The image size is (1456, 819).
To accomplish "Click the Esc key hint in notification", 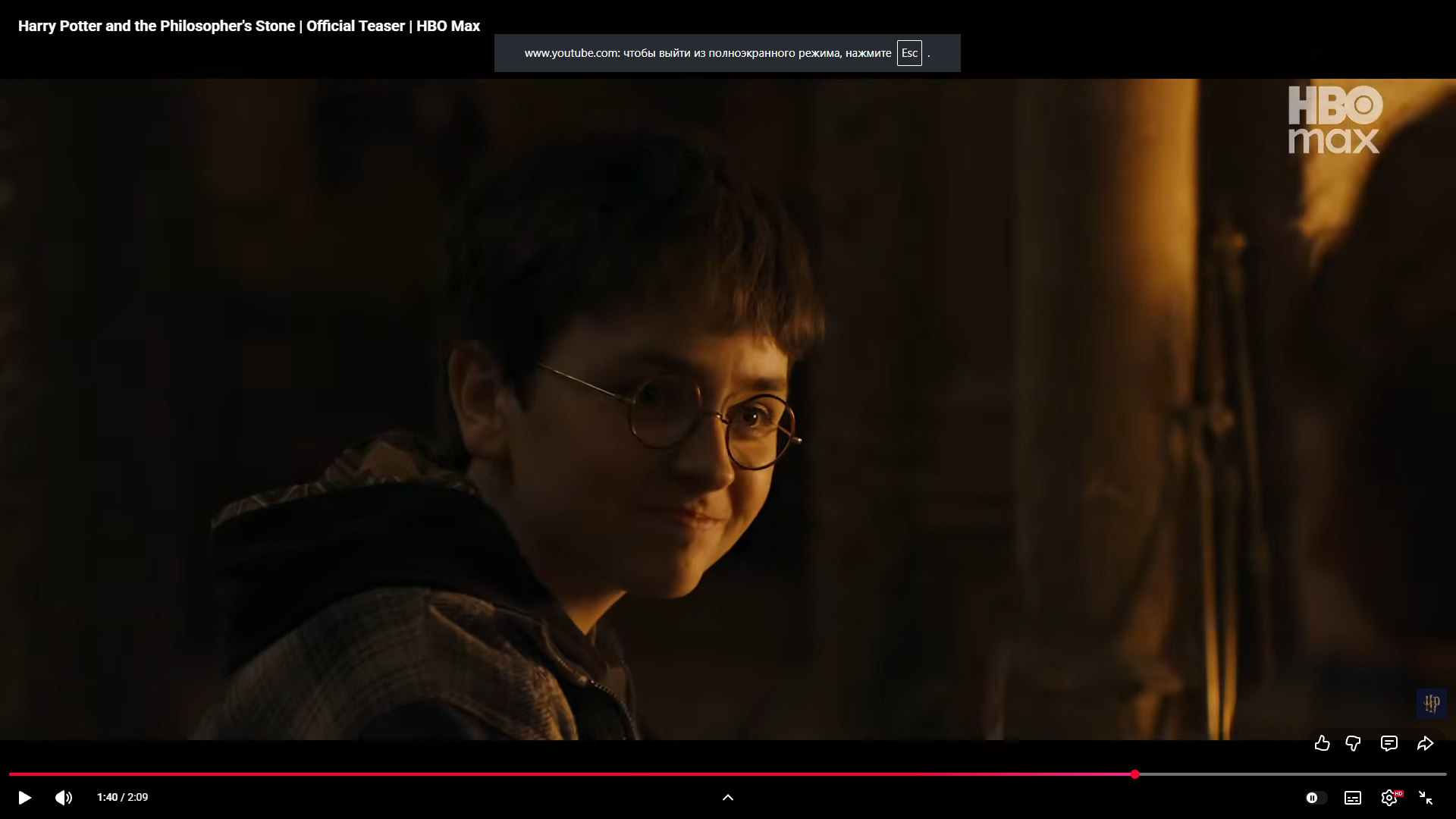I will tap(909, 53).
